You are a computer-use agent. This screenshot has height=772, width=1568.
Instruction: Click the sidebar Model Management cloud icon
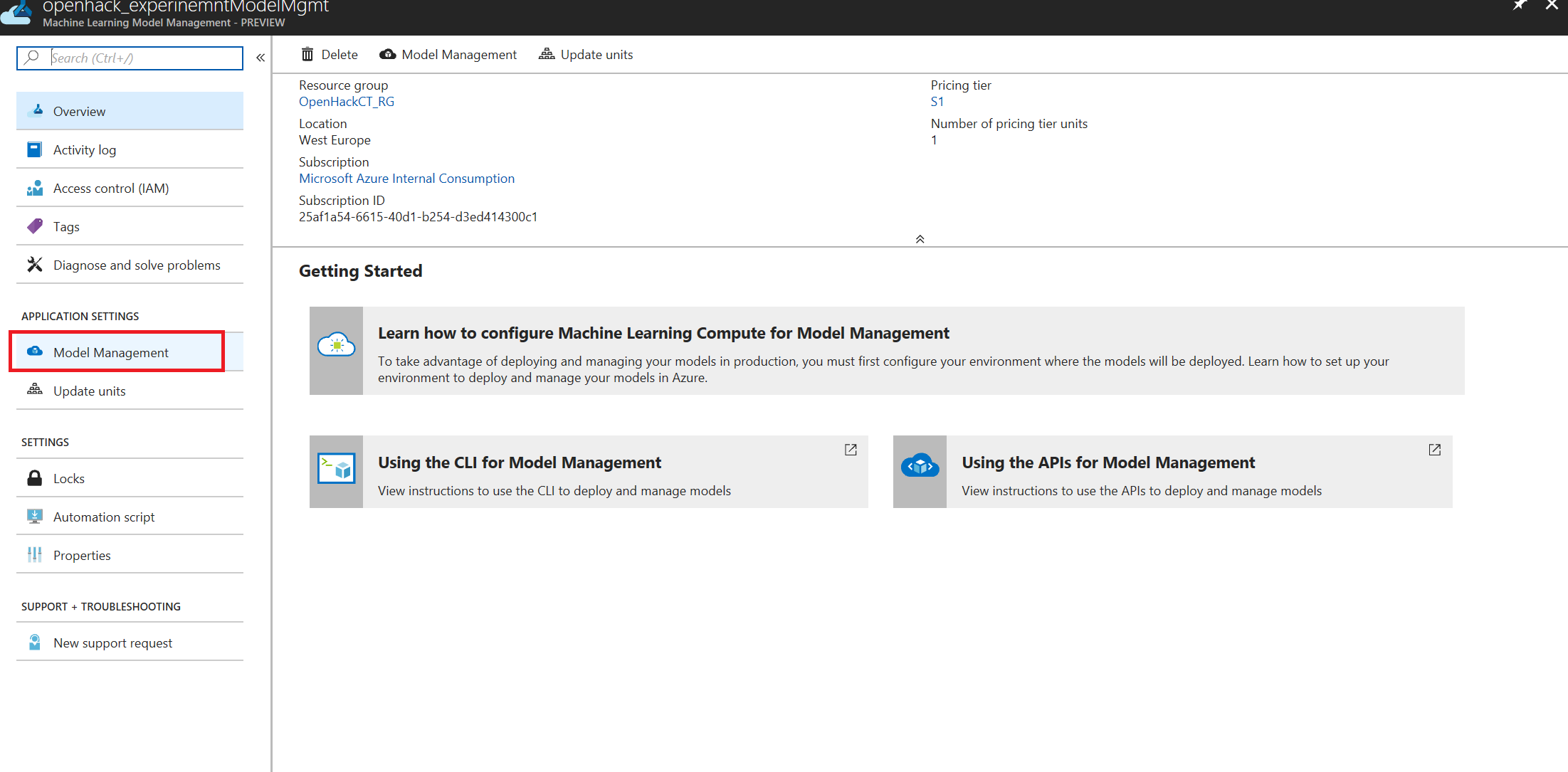[34, 351]
